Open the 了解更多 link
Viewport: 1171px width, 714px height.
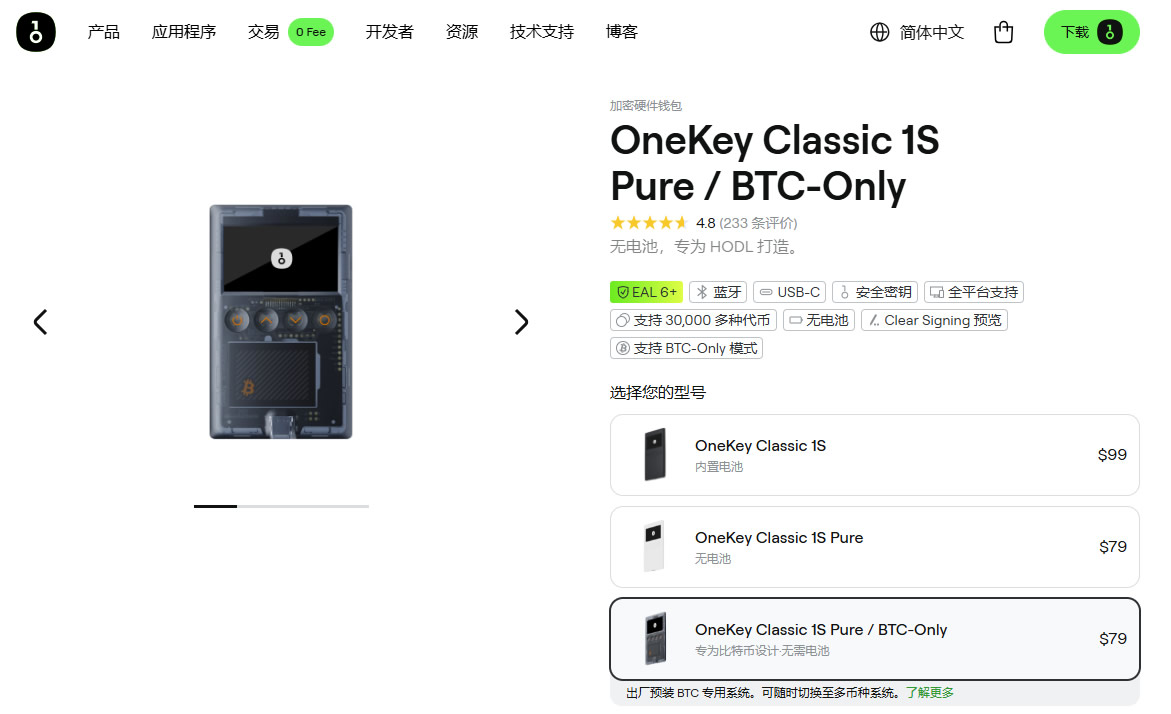click(x=932, y=692)
